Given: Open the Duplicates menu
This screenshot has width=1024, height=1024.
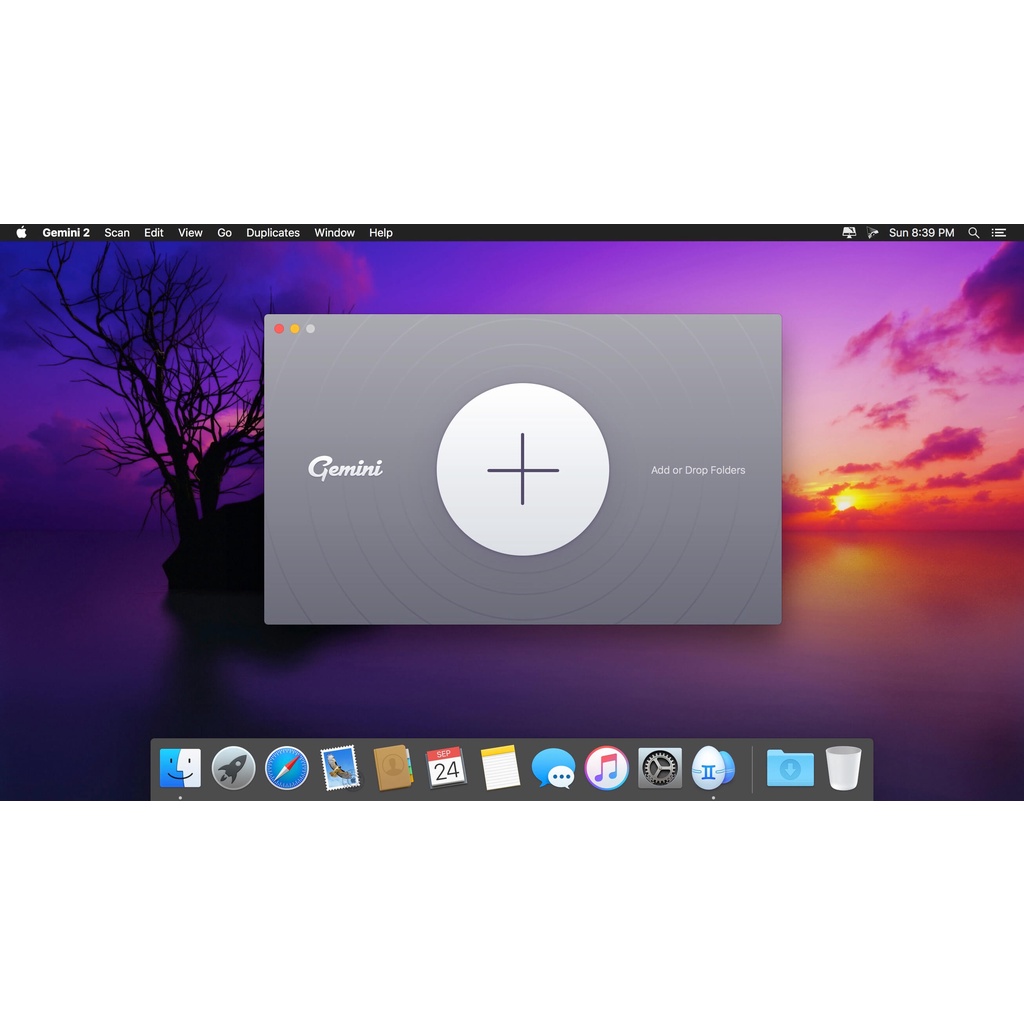Looking at the screenshot, I should [273, 233].
